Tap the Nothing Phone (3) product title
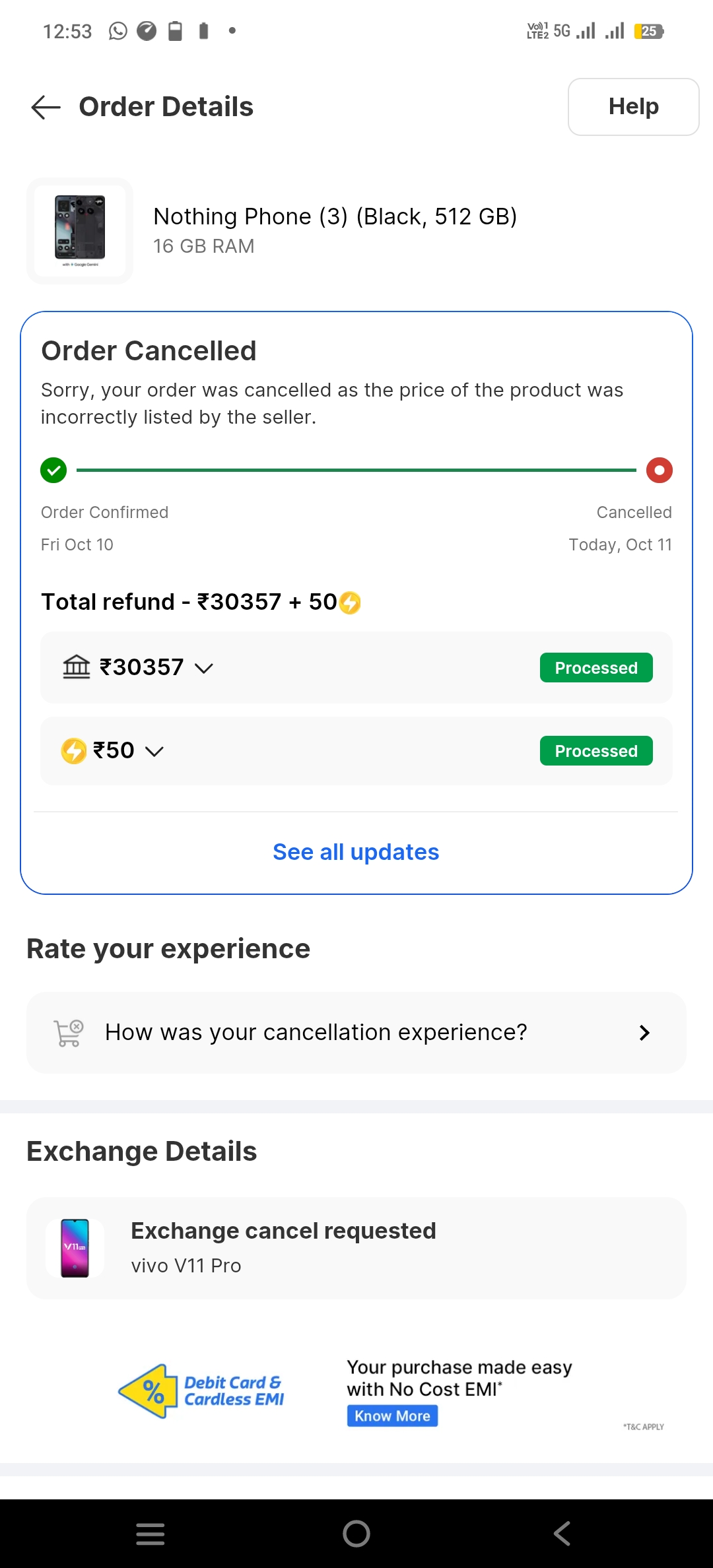The image size is (713, 1568). [335, 216]
